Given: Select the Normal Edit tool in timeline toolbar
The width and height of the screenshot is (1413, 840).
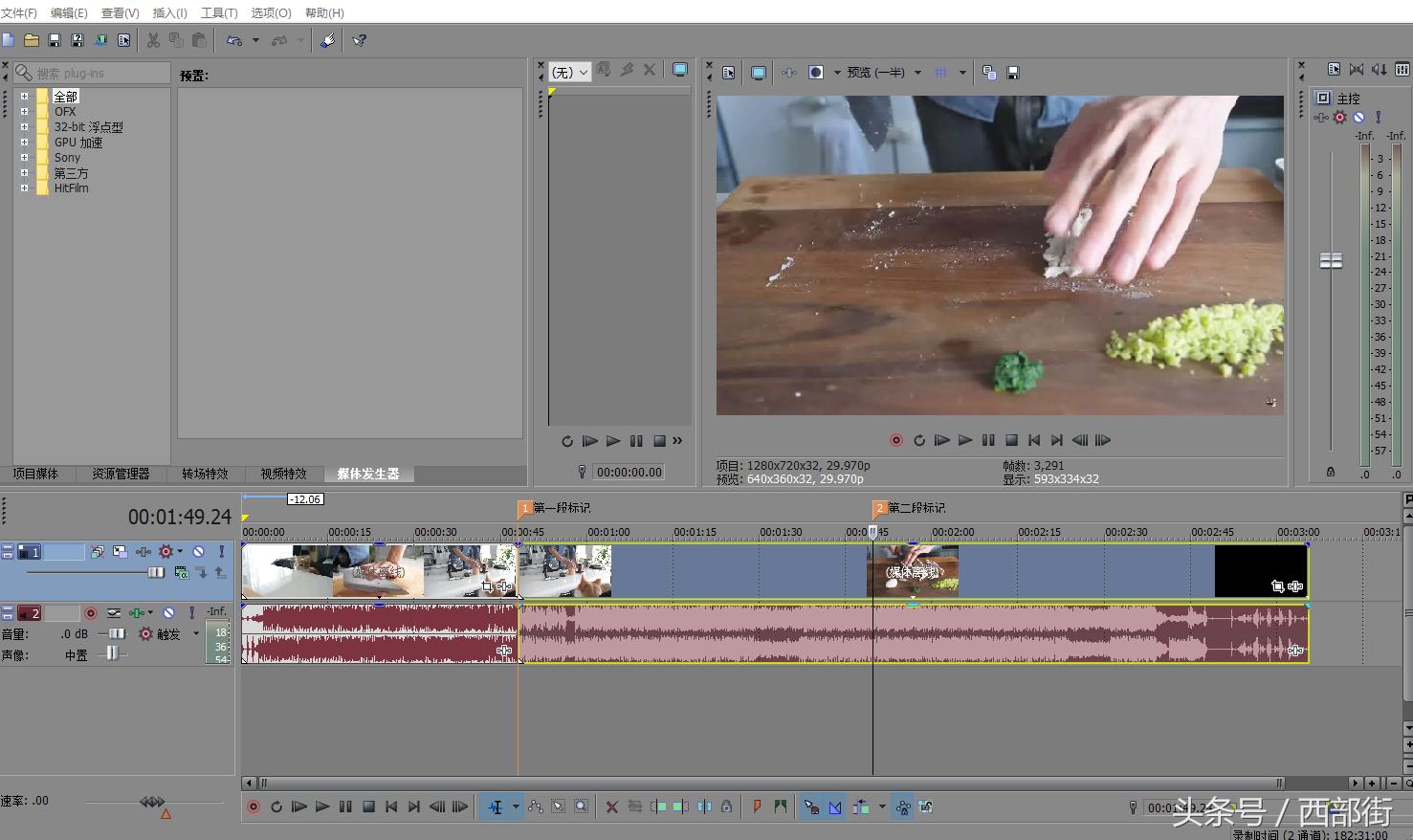Looking at the screenshot, I should click(x=496, y=807).
